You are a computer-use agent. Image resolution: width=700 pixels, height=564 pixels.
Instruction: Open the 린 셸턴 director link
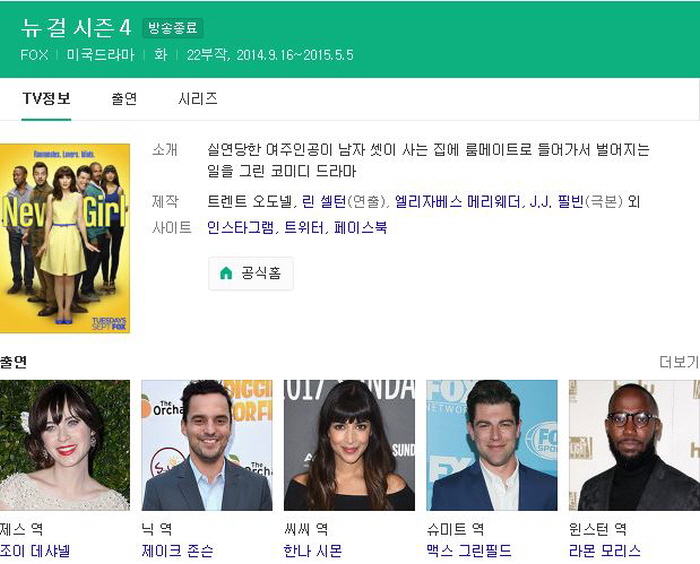point(323,201)
